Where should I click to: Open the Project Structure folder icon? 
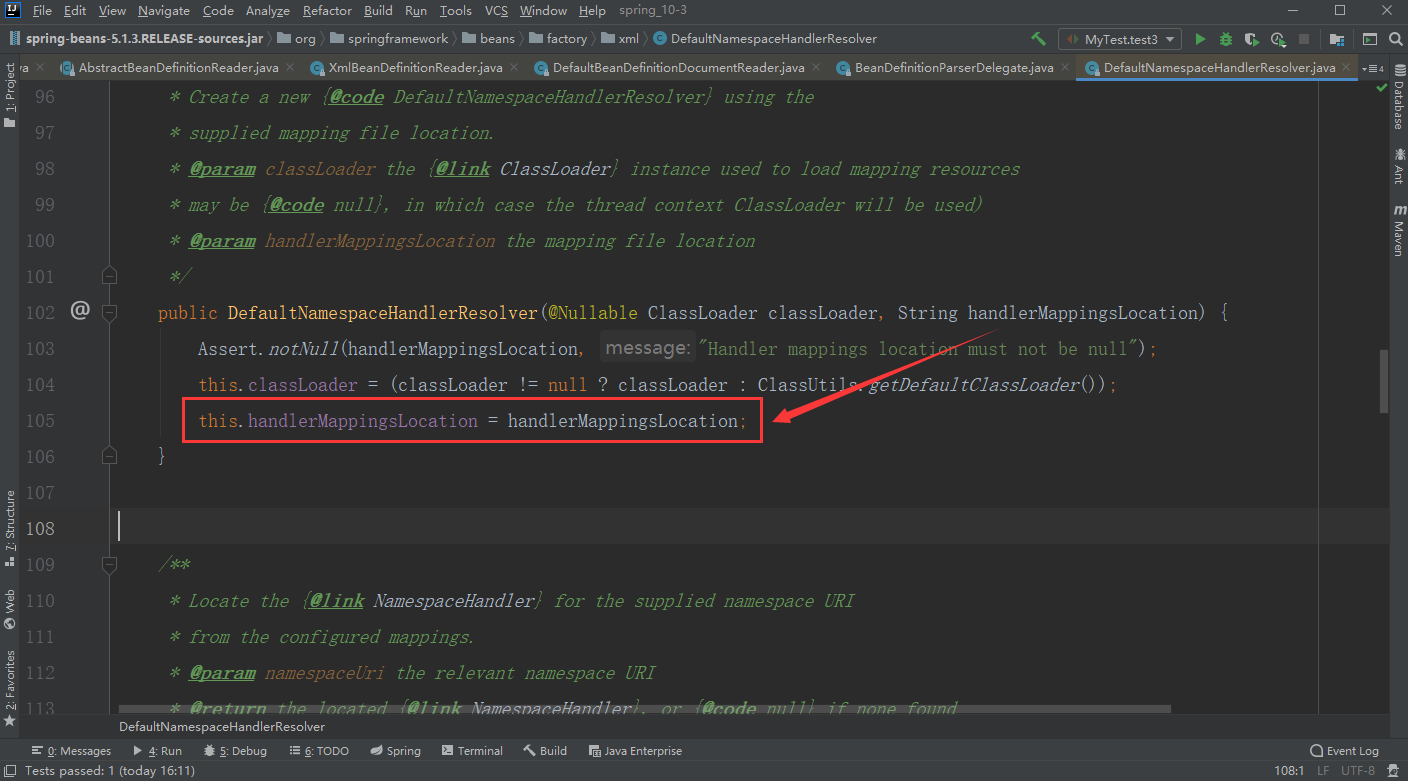tap(1337, 39)
